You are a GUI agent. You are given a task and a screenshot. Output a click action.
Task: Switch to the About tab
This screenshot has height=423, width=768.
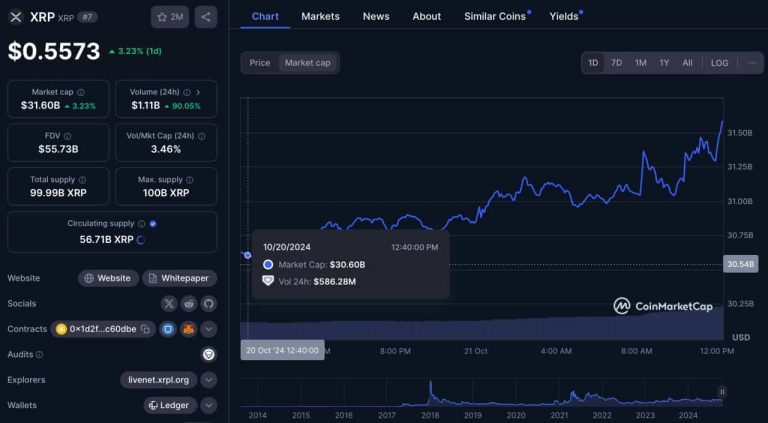tap(427, 16)
